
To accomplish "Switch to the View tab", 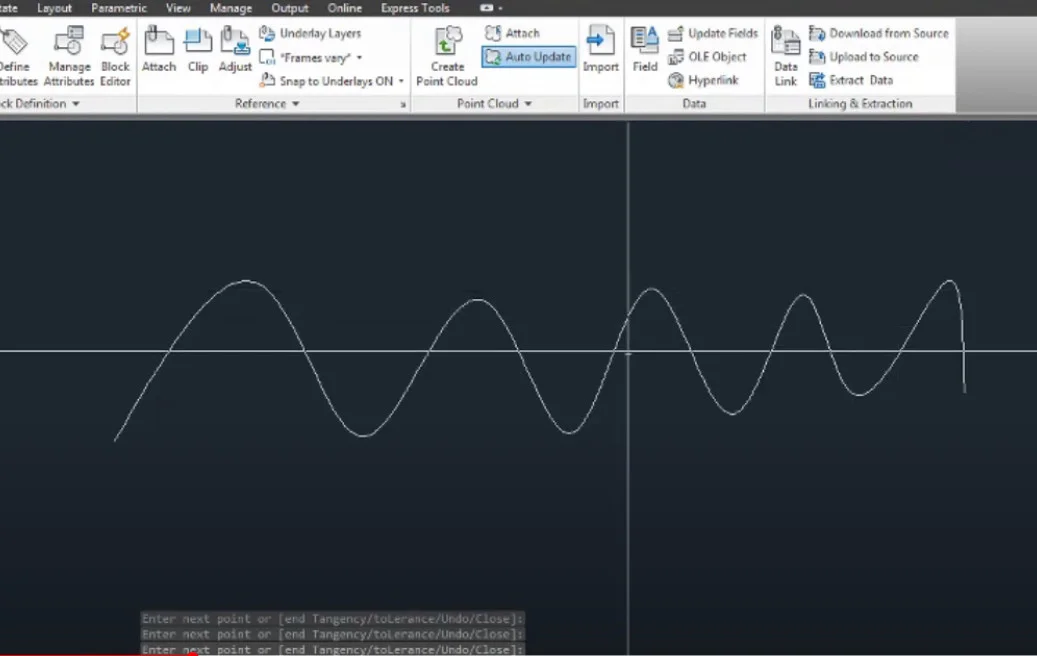I will tap(178, 8).
